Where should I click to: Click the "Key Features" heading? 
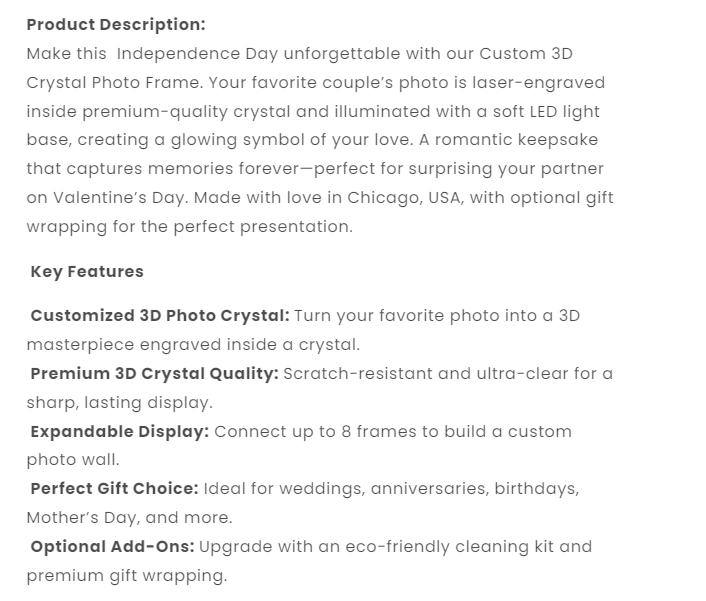pyautogui.click(x=87, y=271)
